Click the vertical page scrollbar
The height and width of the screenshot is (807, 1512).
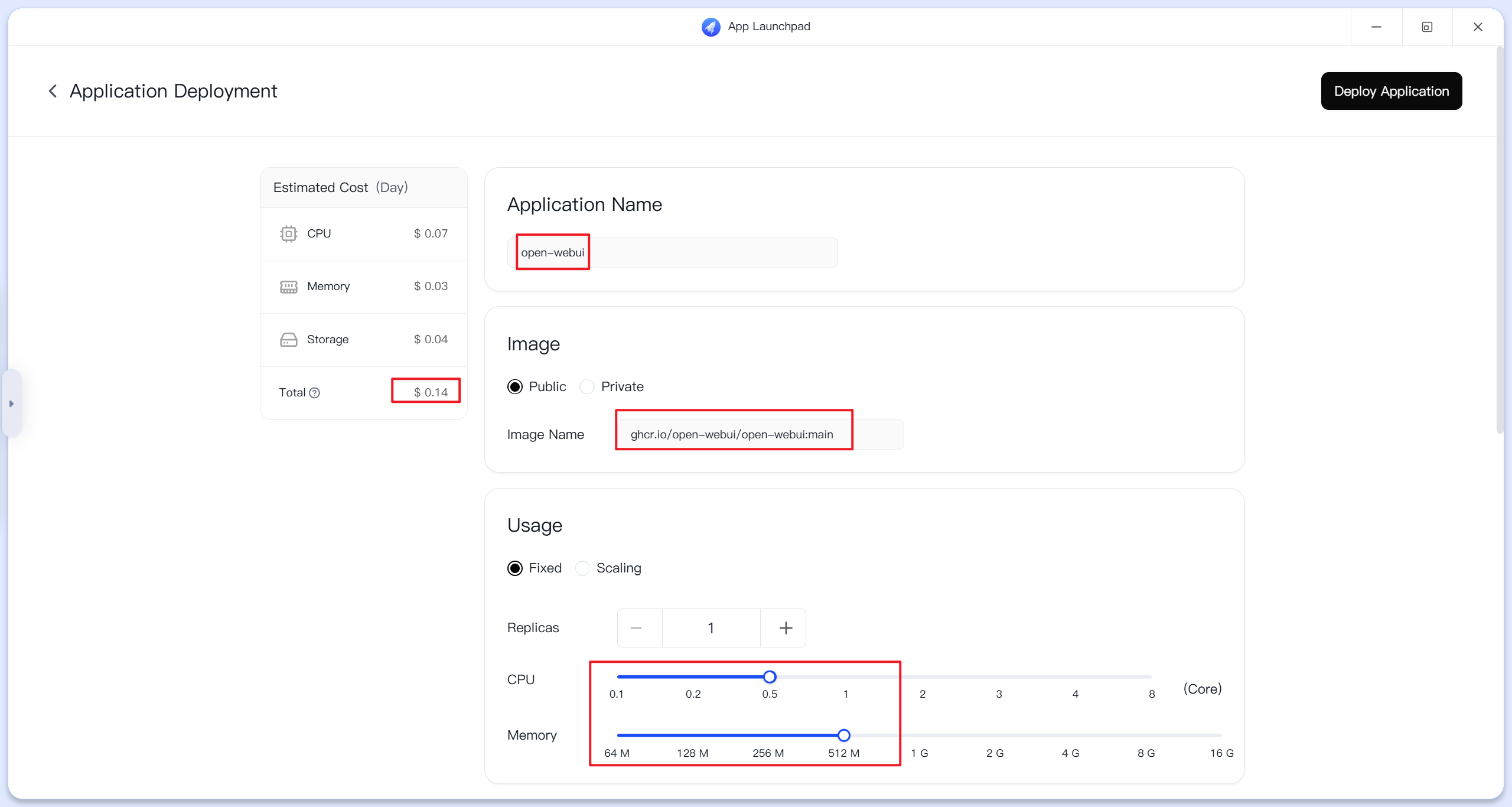(1500, 241)
